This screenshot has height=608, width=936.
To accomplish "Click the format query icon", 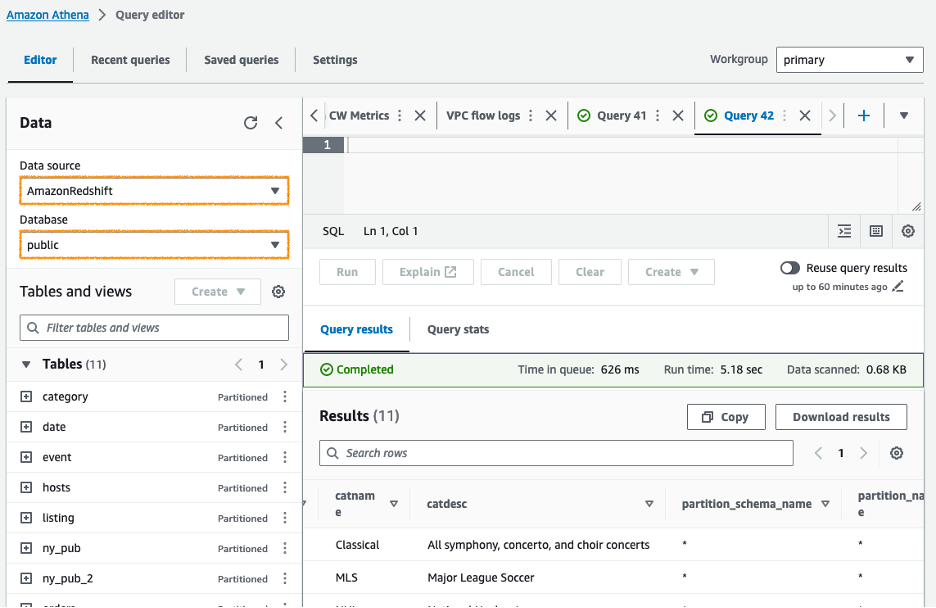I will click(x=844, y=232).
